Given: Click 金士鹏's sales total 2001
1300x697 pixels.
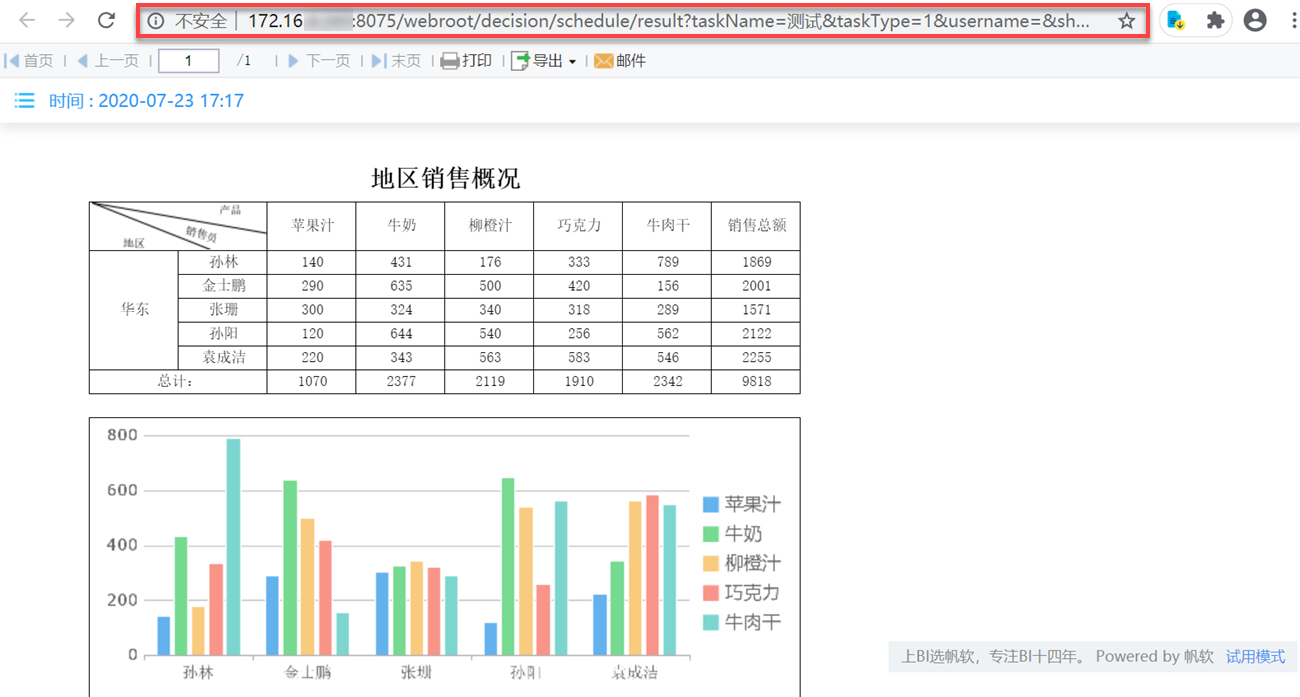Looking at the screenshot, I should (757, 286).
